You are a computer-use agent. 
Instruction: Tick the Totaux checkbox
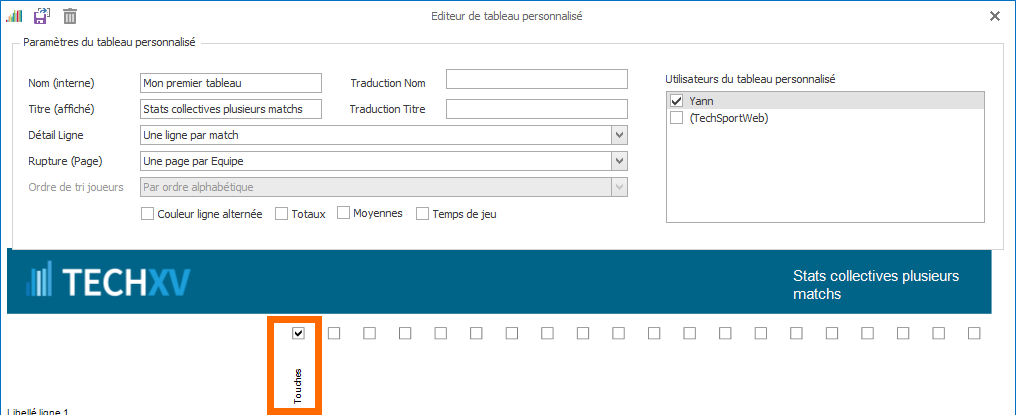point(281,214)
